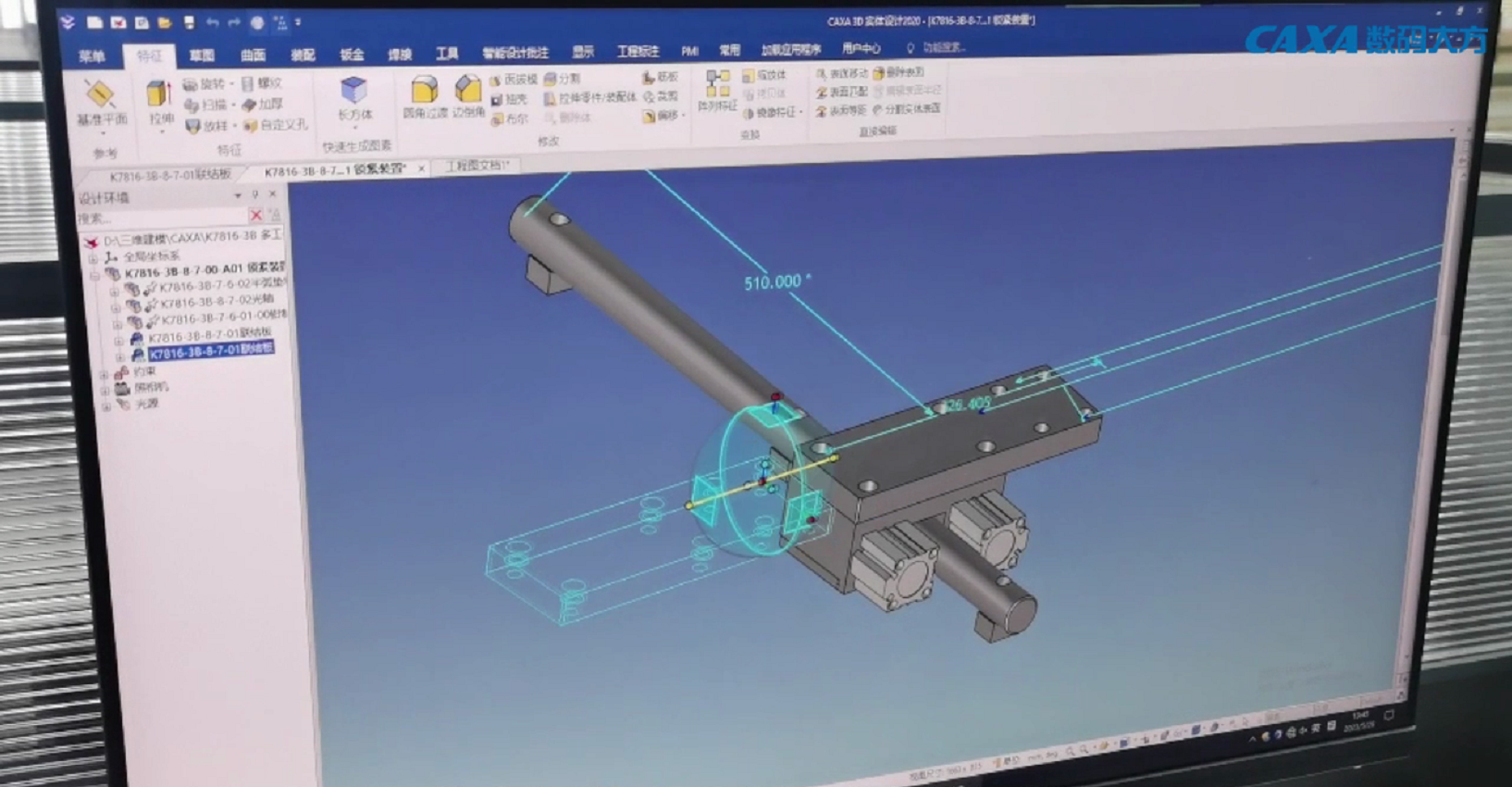The image size is (1512, 787).
Task: Switch to the 工具 ribbon tab
Action: point(448,54)
